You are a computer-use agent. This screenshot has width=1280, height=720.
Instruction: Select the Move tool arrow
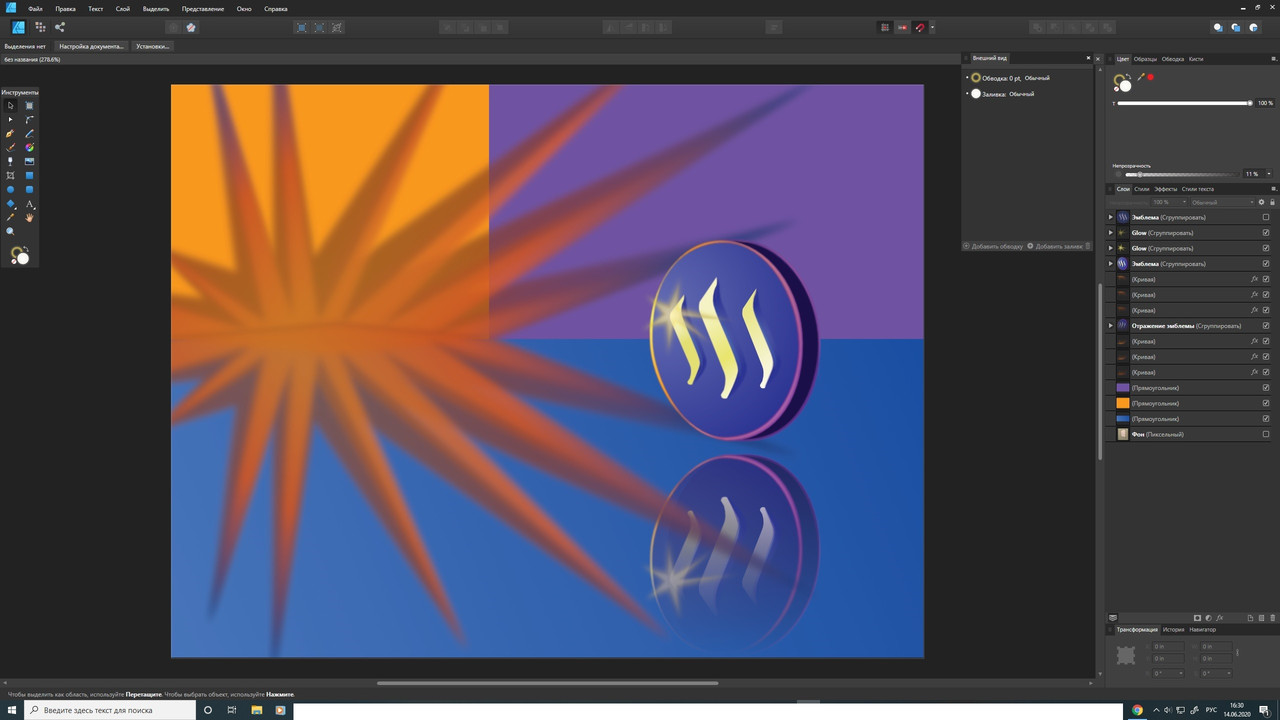(10, 105)
